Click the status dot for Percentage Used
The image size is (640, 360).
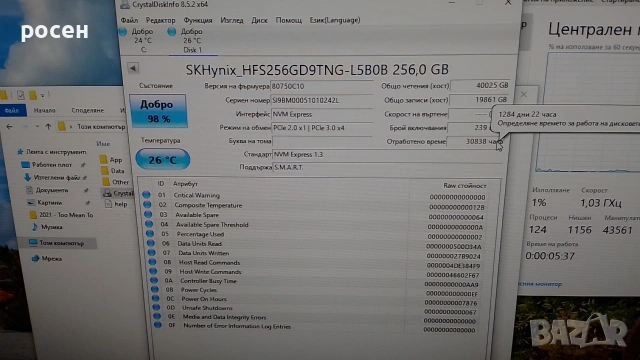(x=150, y=233)
